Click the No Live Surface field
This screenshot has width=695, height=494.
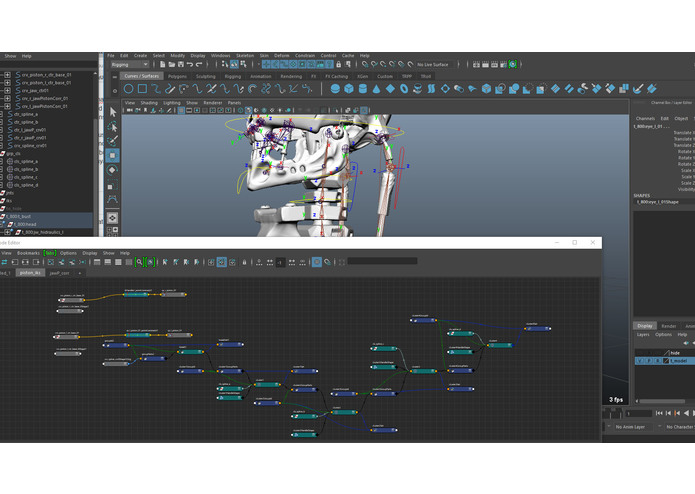436,65
